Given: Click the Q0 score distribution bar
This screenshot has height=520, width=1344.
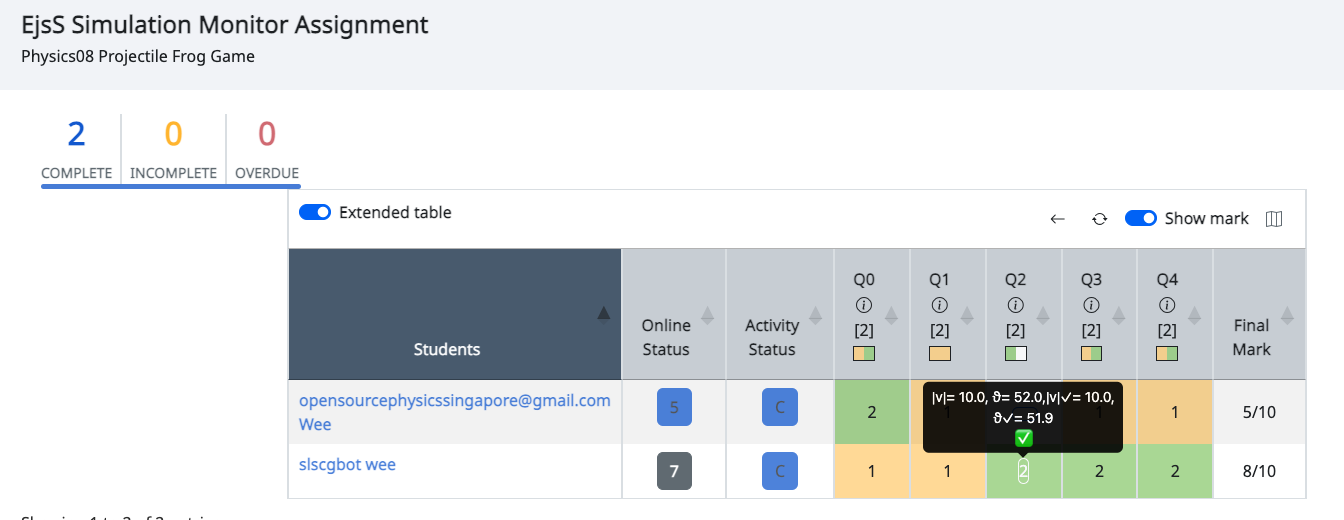Looking at the screenshot, I should point(864,353).
